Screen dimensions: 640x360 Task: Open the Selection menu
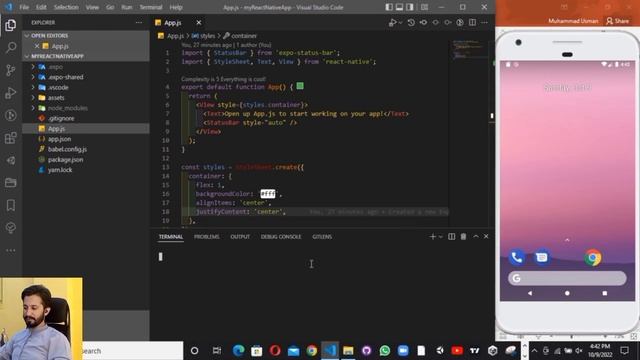click(66, 7)
